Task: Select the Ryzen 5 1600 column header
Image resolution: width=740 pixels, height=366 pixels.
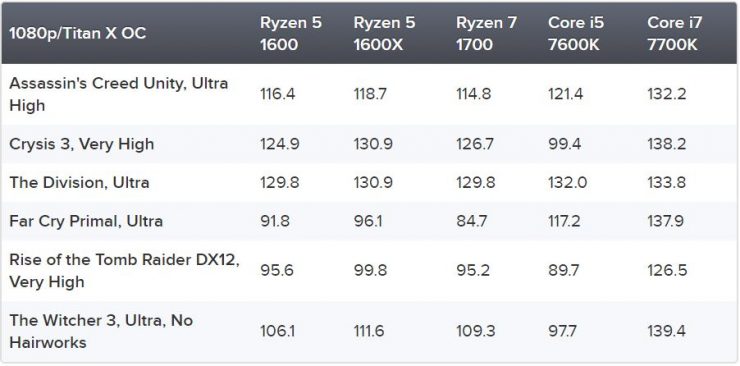Action: click(291, 33)
